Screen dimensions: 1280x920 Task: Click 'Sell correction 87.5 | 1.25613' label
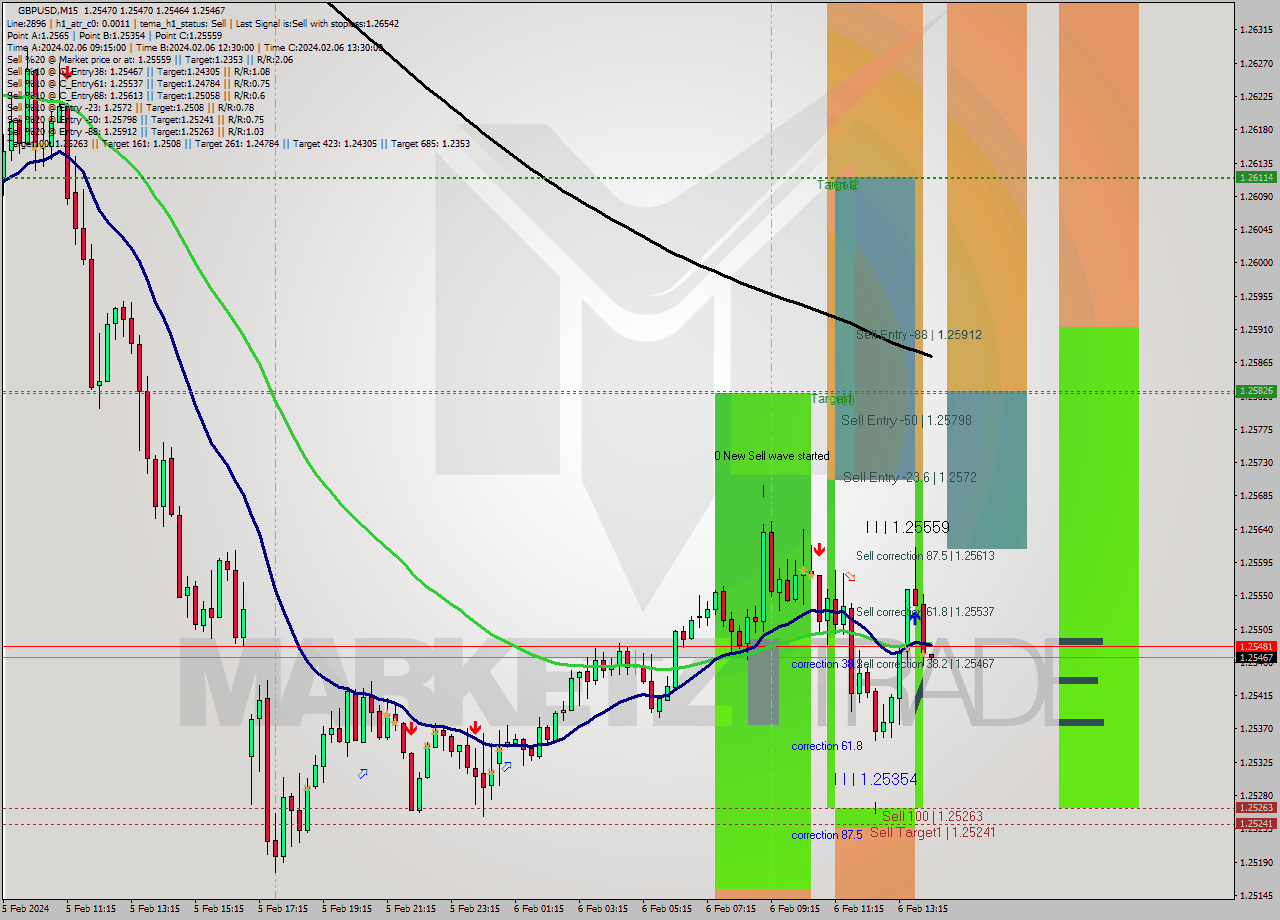click(925, 556)
